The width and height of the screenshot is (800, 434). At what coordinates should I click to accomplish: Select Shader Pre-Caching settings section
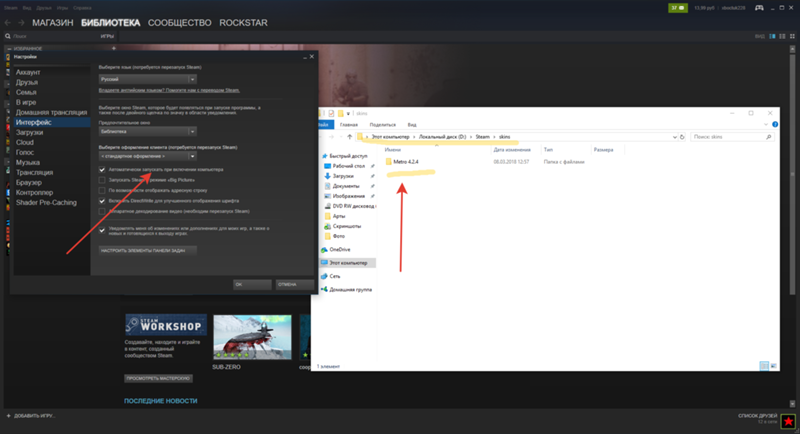46,202
